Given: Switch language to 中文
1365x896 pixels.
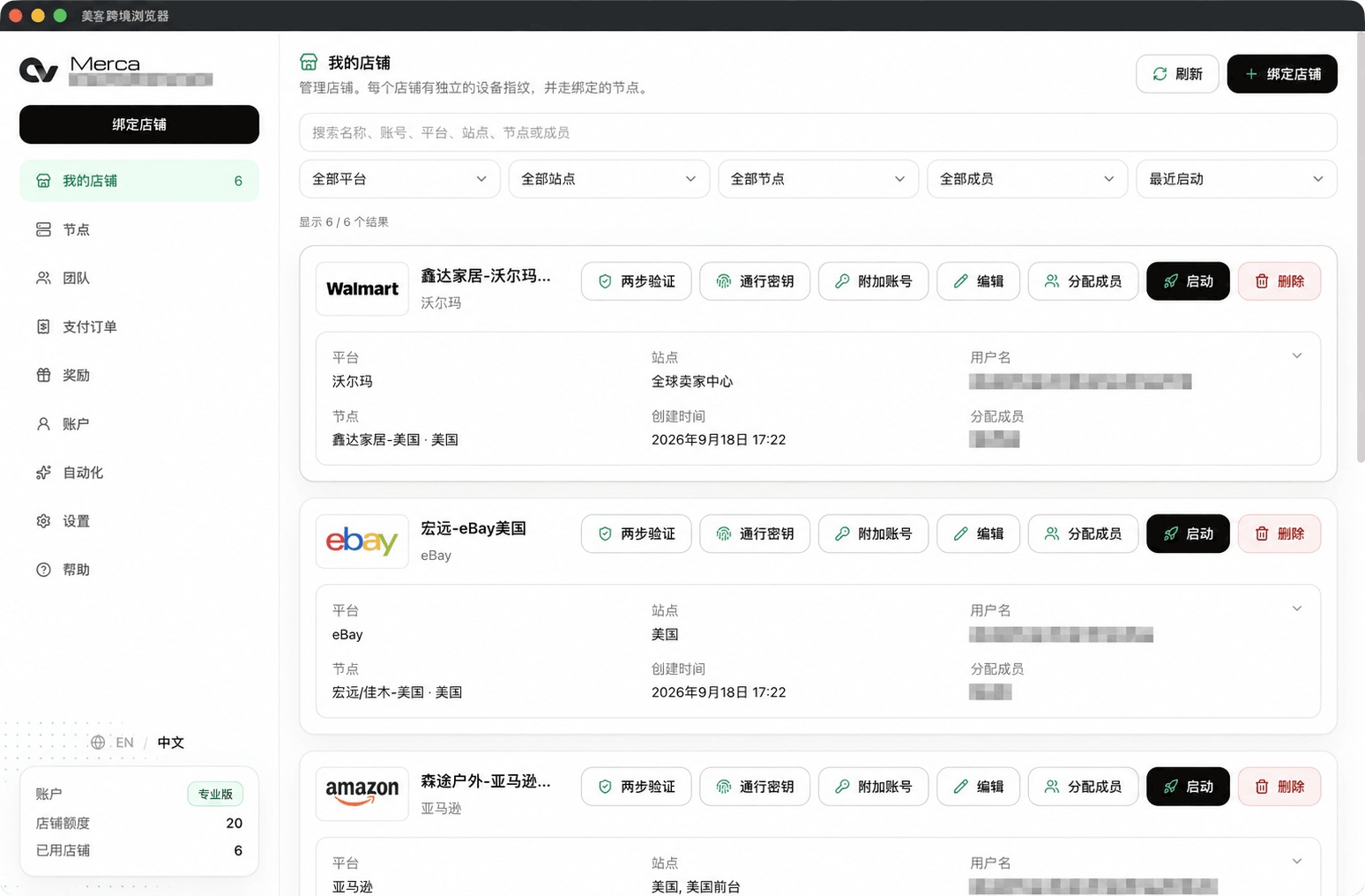Looking at the screenshot, I should (x=171, y=743).
